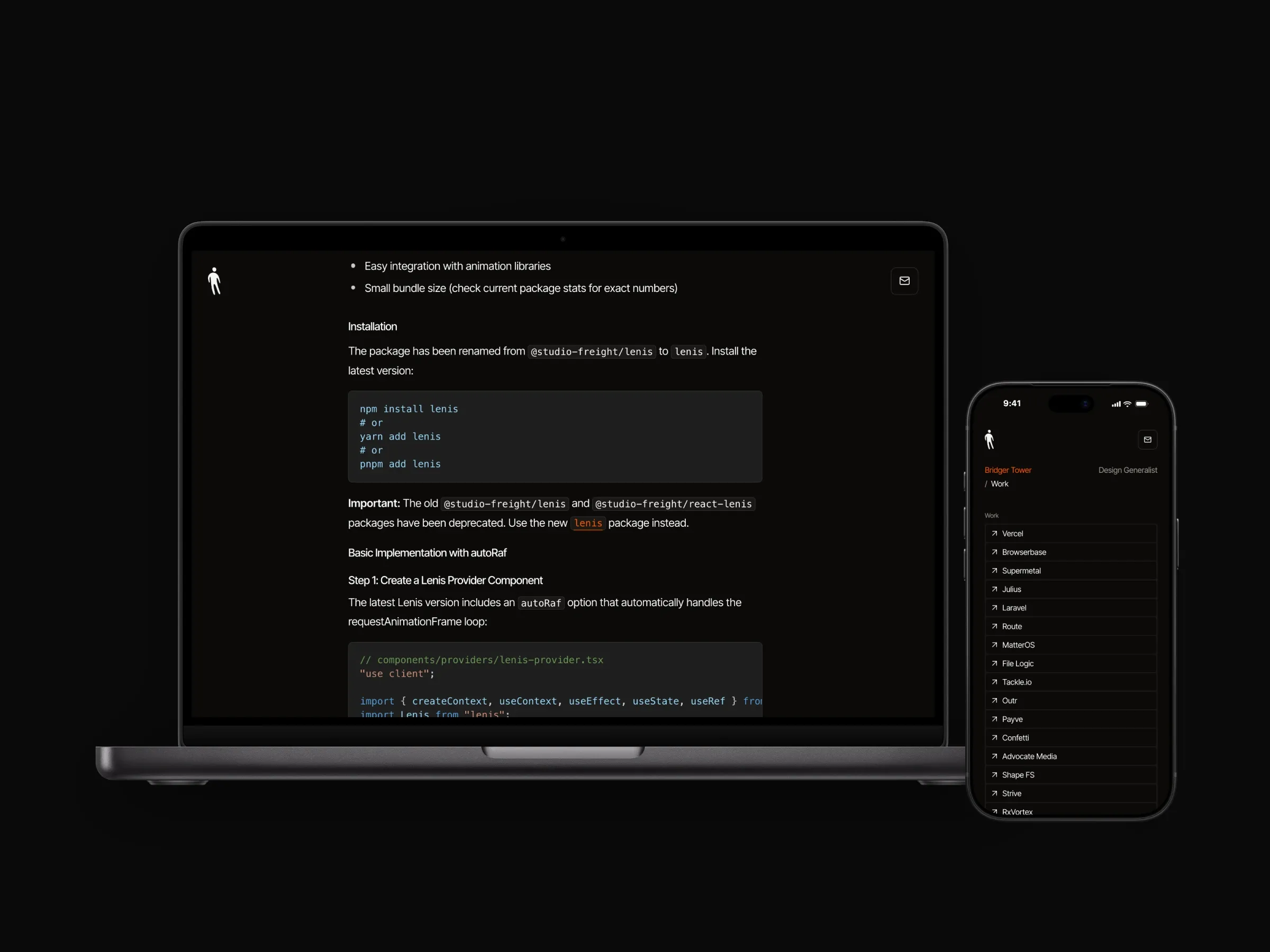Viewport: 1270px width, 952px height.
Task: Click the arrow icon next to Supermetal
Action: click(x=994, y=570)
